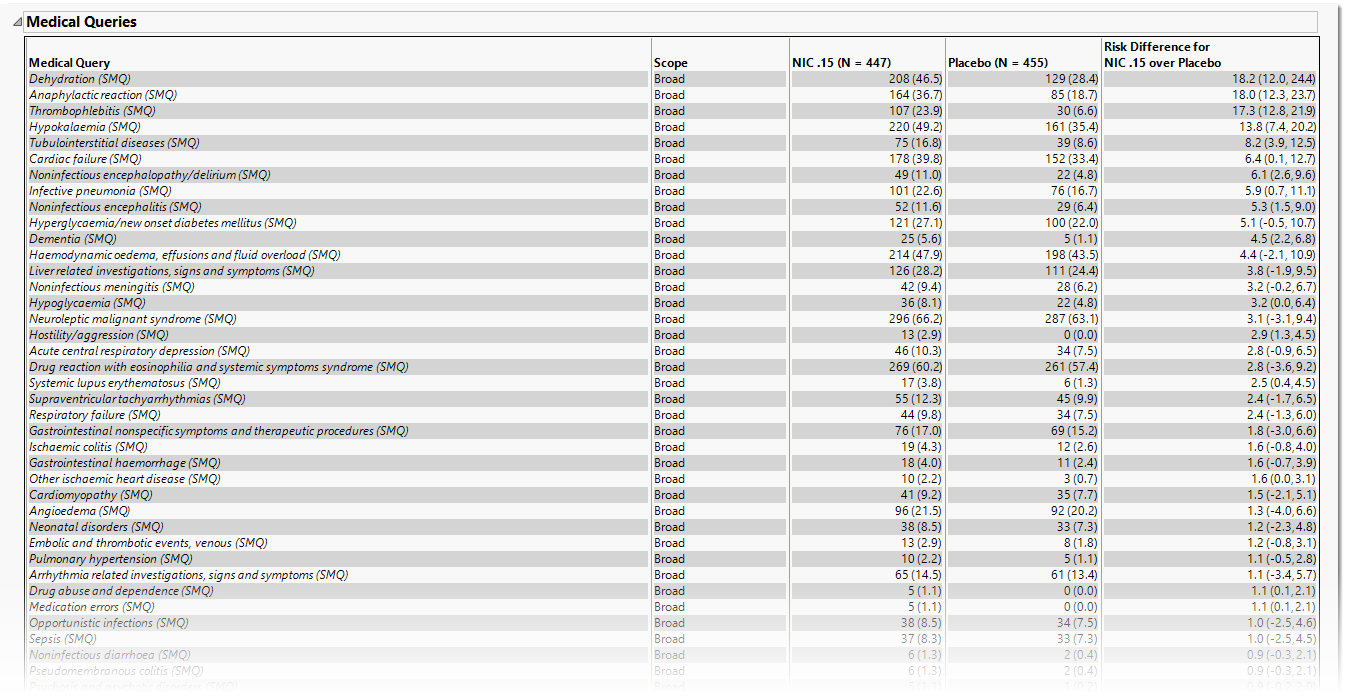Select the Placebo (N = 455) column header
Screen dimensions: 1347x697
(x=998, y=63)
